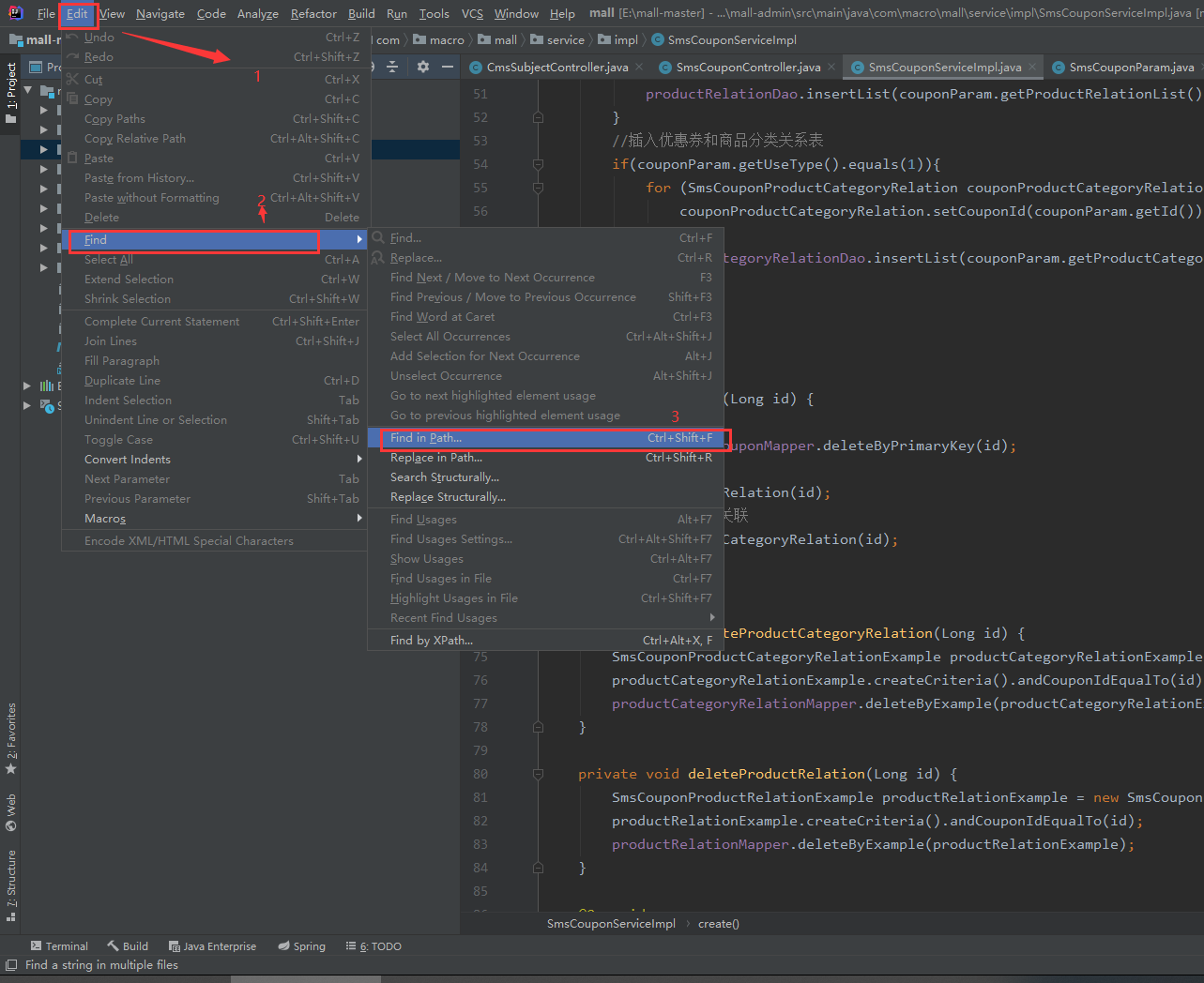Choose Copy Relative Path entry

click(214, 139)
